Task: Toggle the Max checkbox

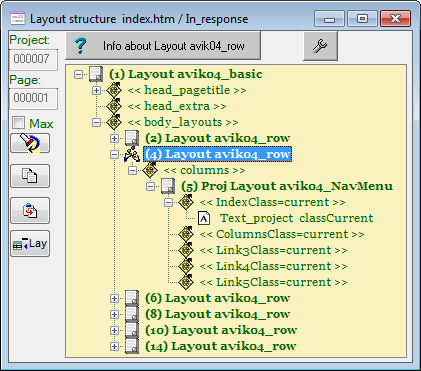Action: pos(18,123)
